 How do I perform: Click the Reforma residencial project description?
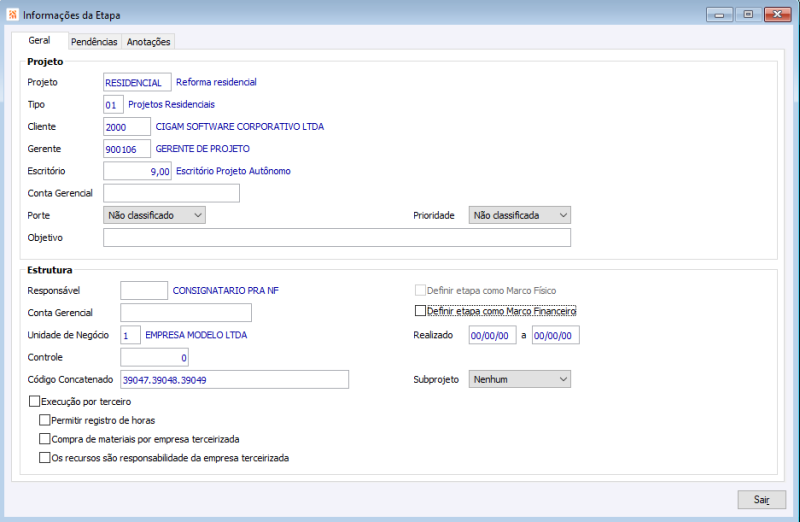coord(216,82)
